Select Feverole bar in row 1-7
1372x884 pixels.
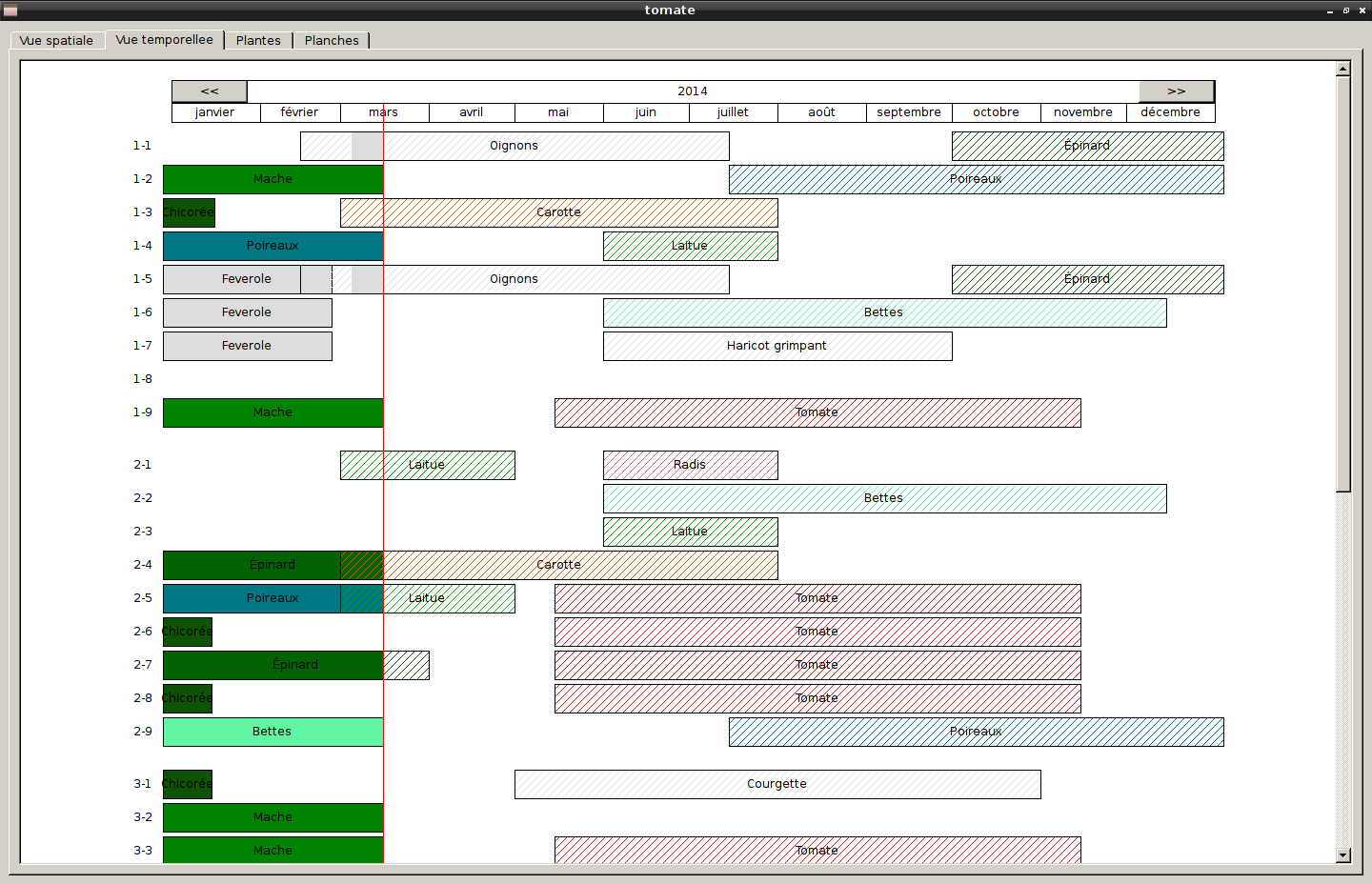[247, 346]
